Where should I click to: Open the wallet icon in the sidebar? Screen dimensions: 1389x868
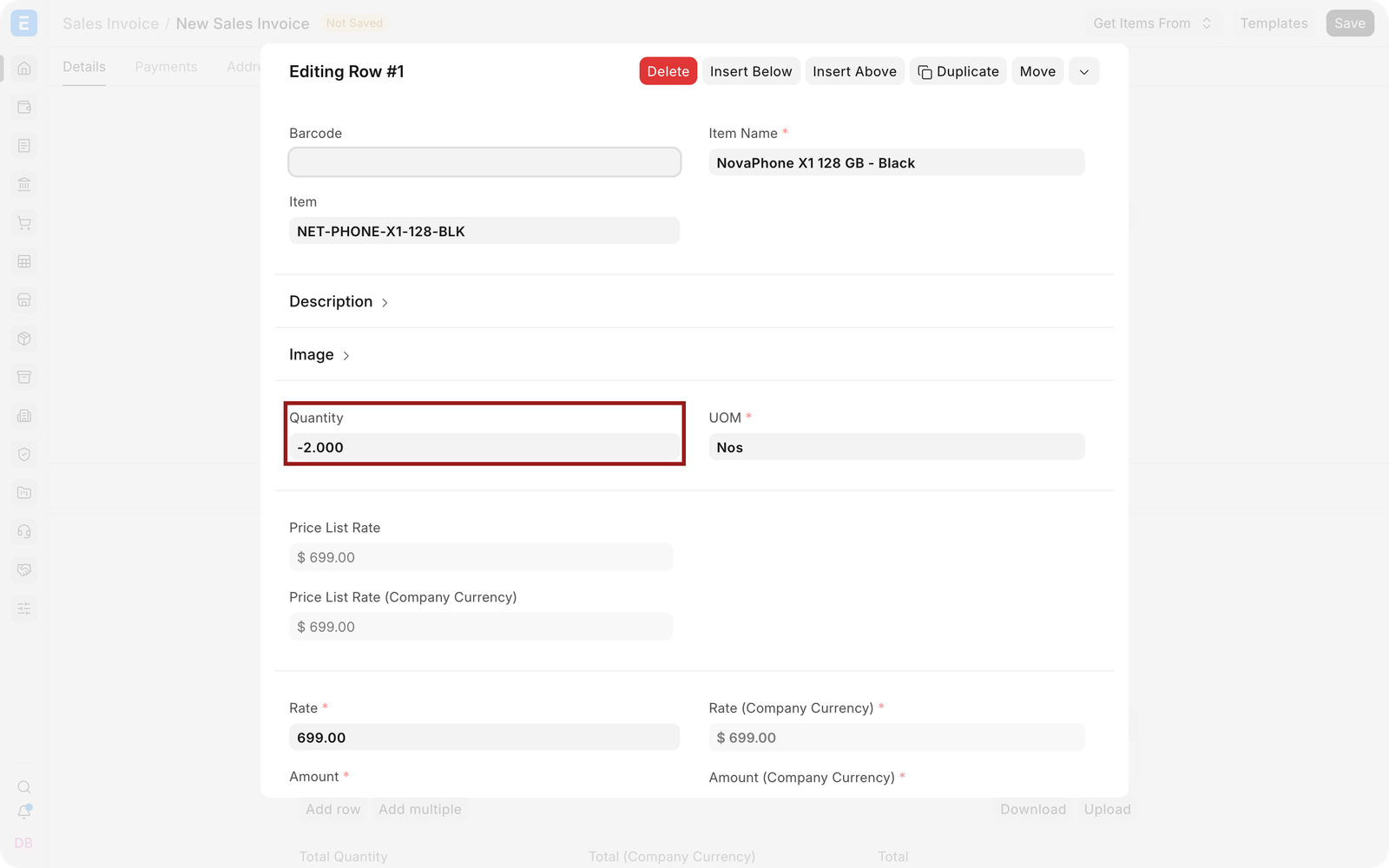click(24, 107)
